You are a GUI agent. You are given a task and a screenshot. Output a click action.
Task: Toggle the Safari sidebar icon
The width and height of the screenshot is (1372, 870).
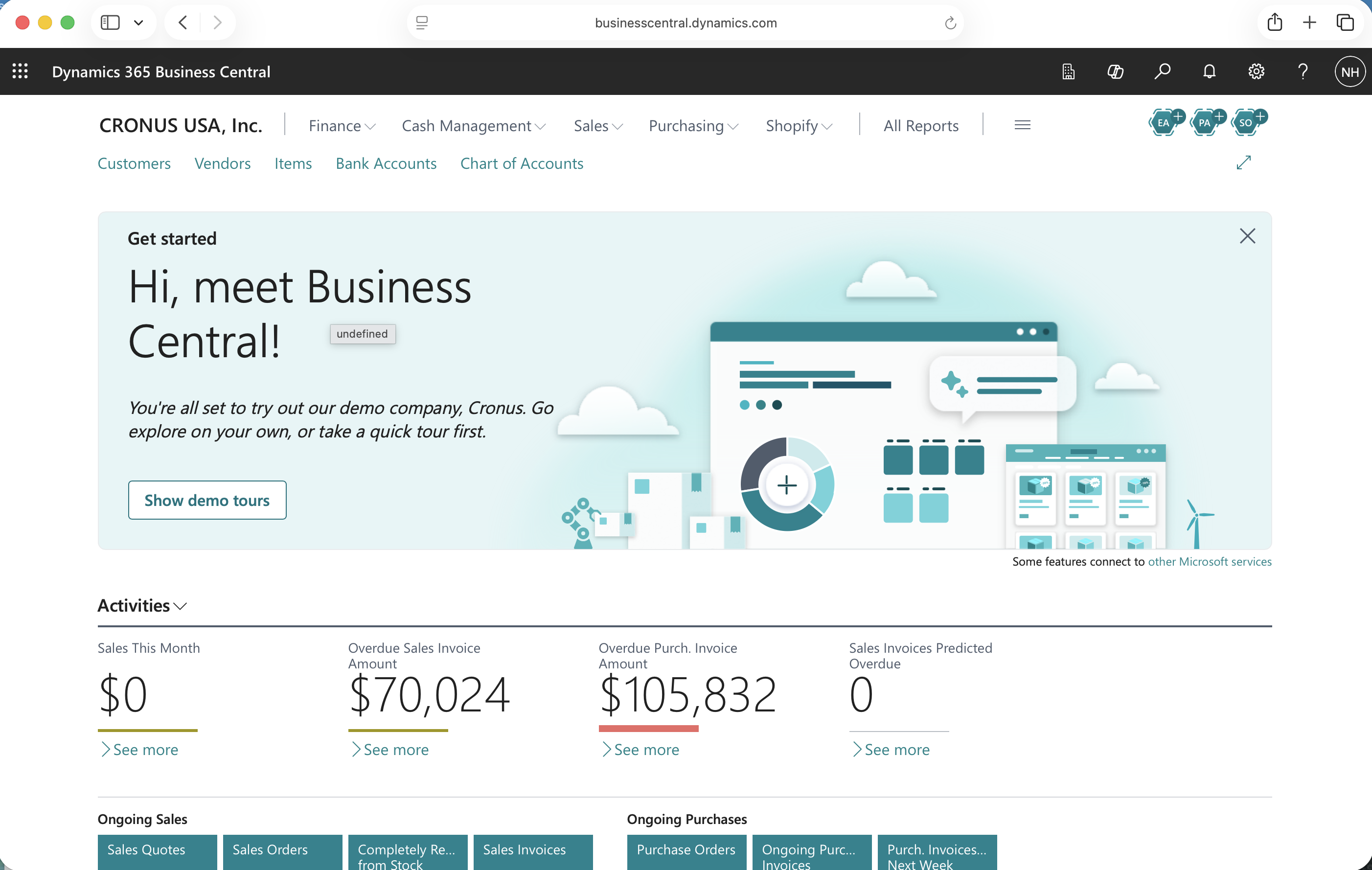coord(110,23)
